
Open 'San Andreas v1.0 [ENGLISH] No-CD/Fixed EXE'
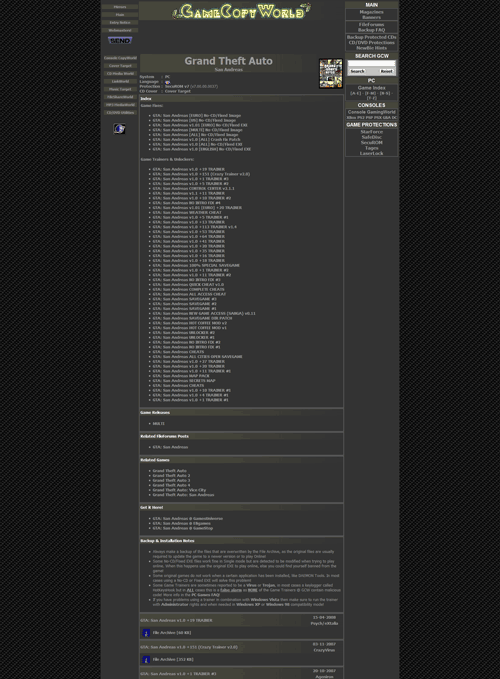pos(202,149)
